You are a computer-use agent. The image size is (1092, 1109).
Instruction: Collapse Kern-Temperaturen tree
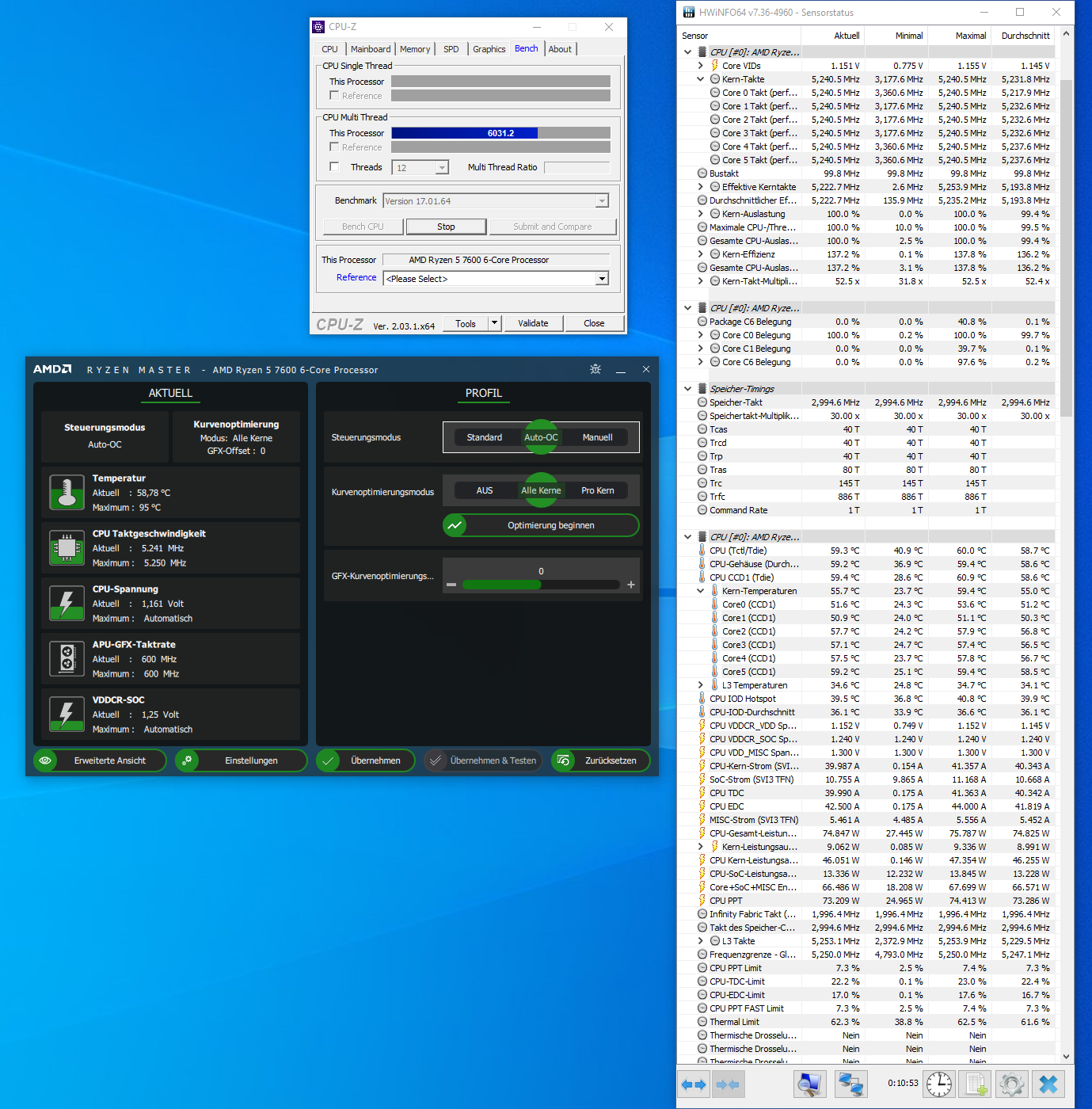[x=701, y=591]
